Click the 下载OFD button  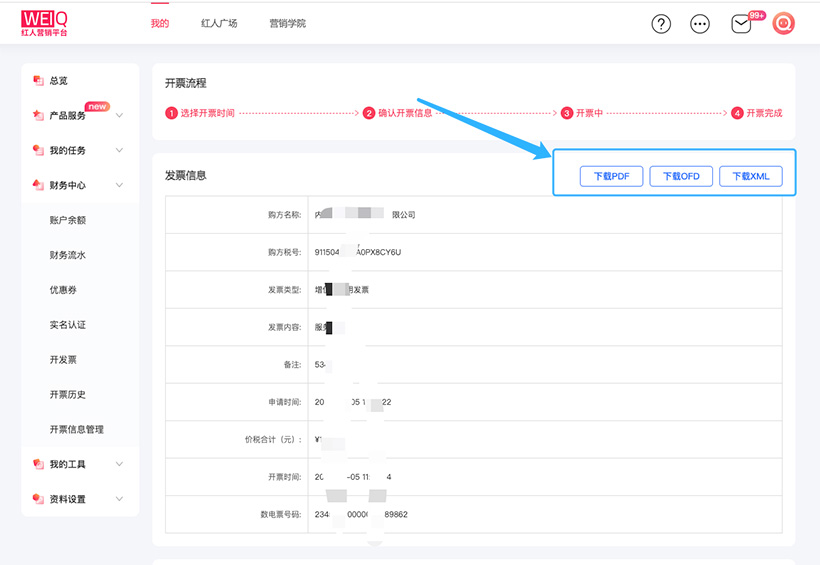[x=680, y=176]
